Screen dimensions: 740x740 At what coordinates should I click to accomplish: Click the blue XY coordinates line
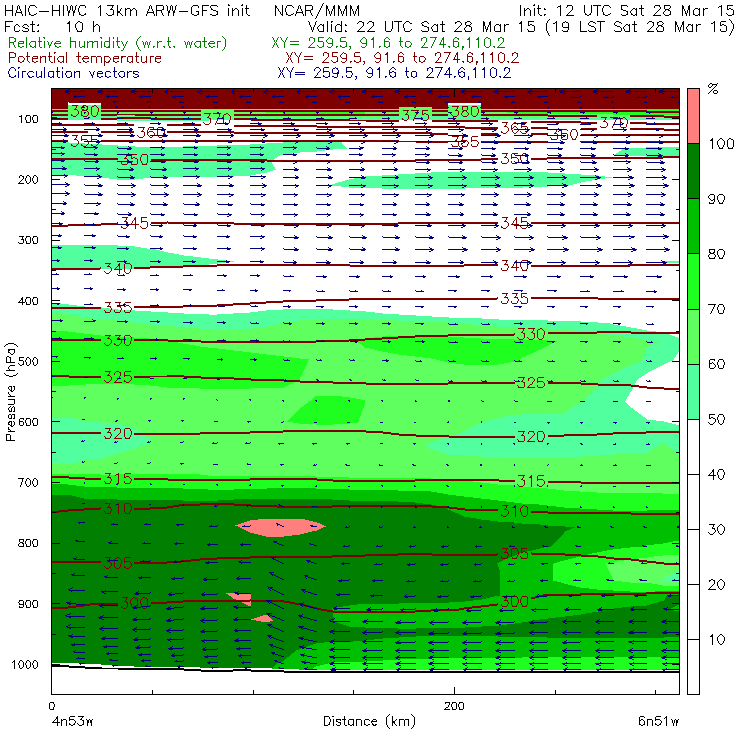(394, 73)
